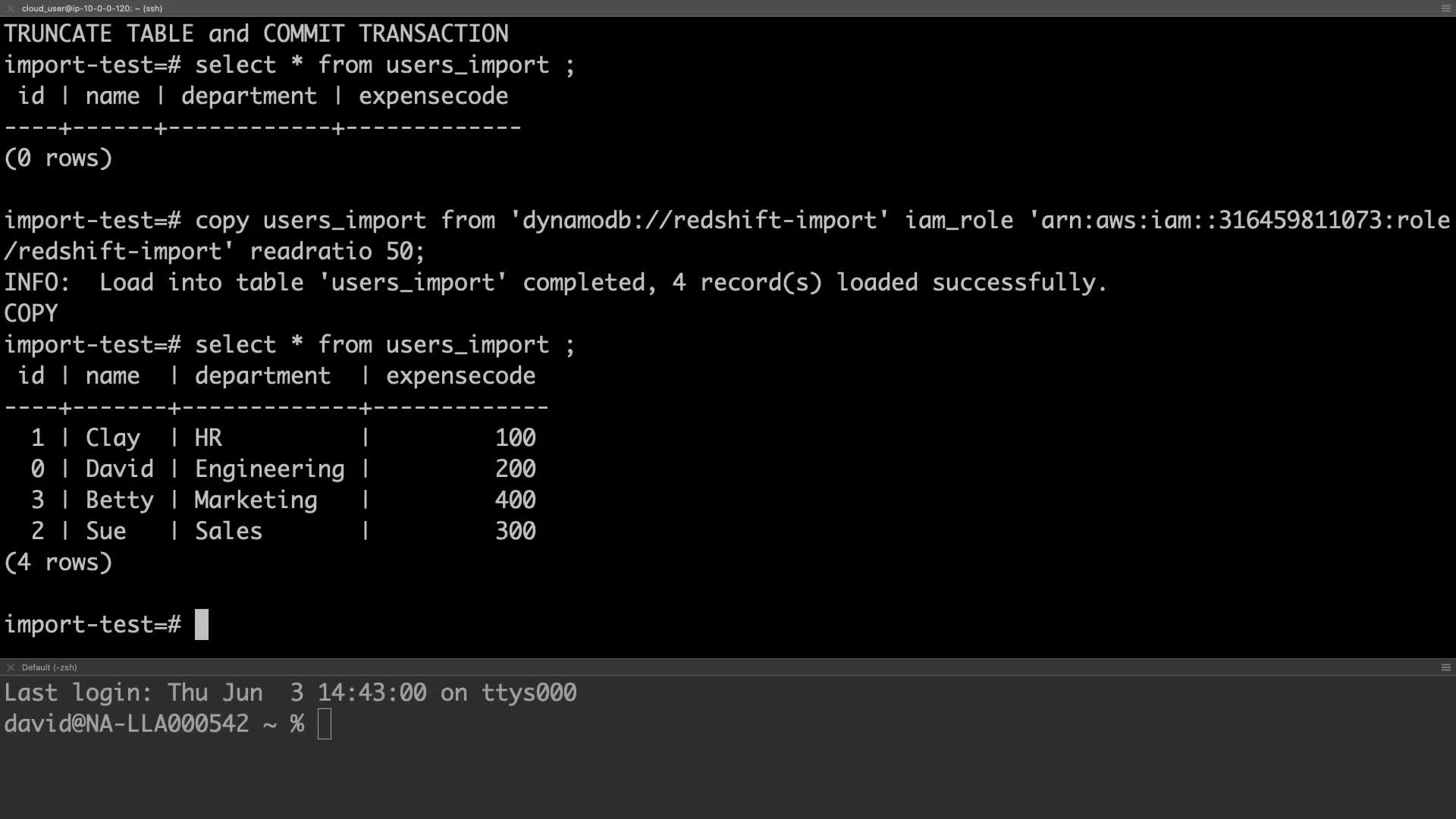Click the cloud_user@ip-10-0-0-120 pane title
Image resolution: width=1456 pixels, height=819 pixels.
coord(92,8)
